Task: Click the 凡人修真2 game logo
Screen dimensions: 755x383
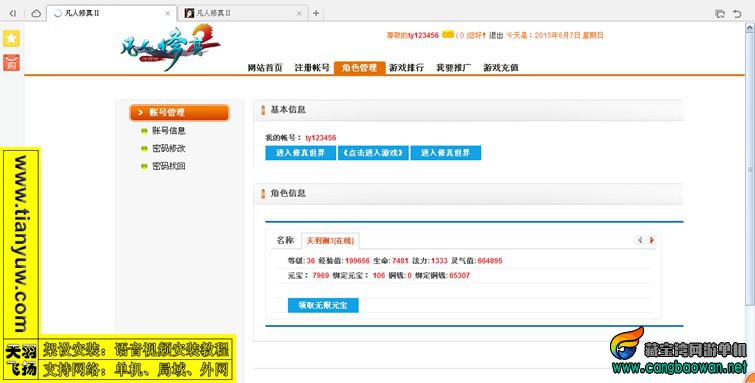Action: (170, 48)
